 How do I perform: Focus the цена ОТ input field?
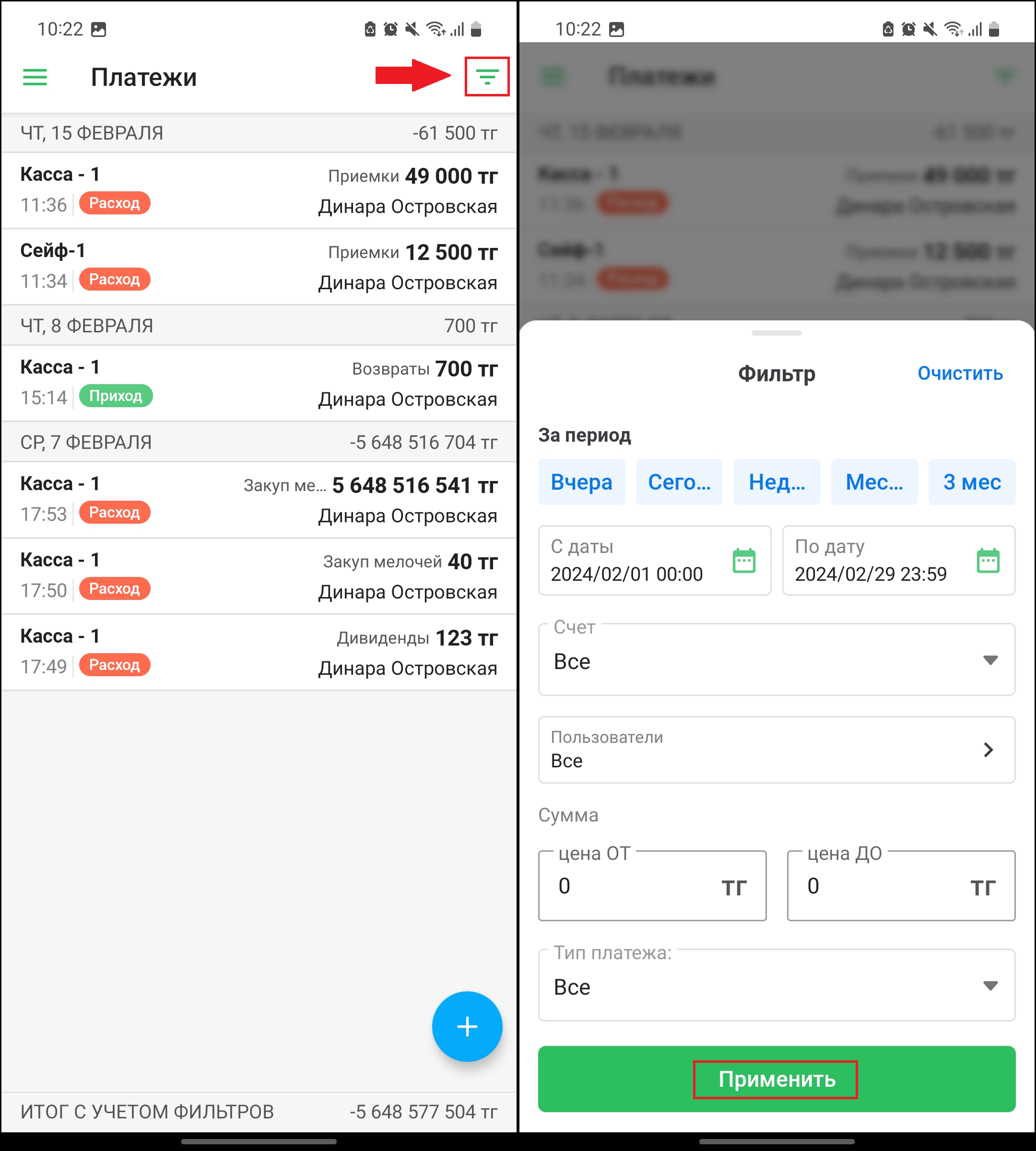pos(652,886)
